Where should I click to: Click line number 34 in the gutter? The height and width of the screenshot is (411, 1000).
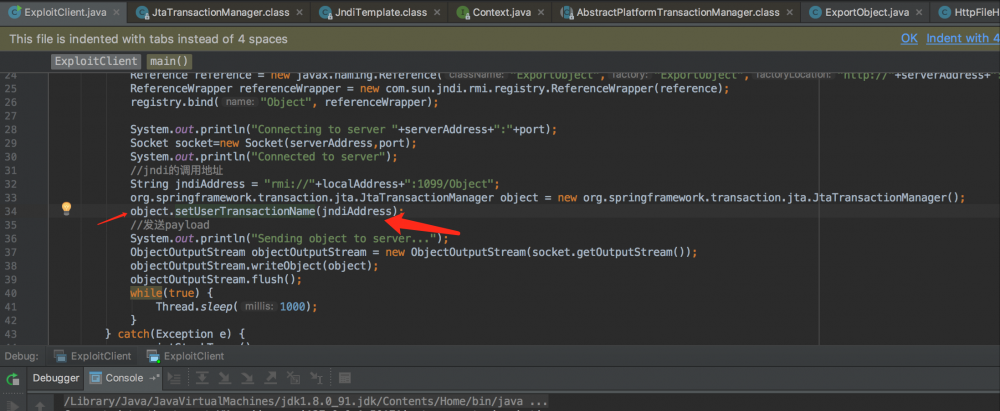(10, 211)
